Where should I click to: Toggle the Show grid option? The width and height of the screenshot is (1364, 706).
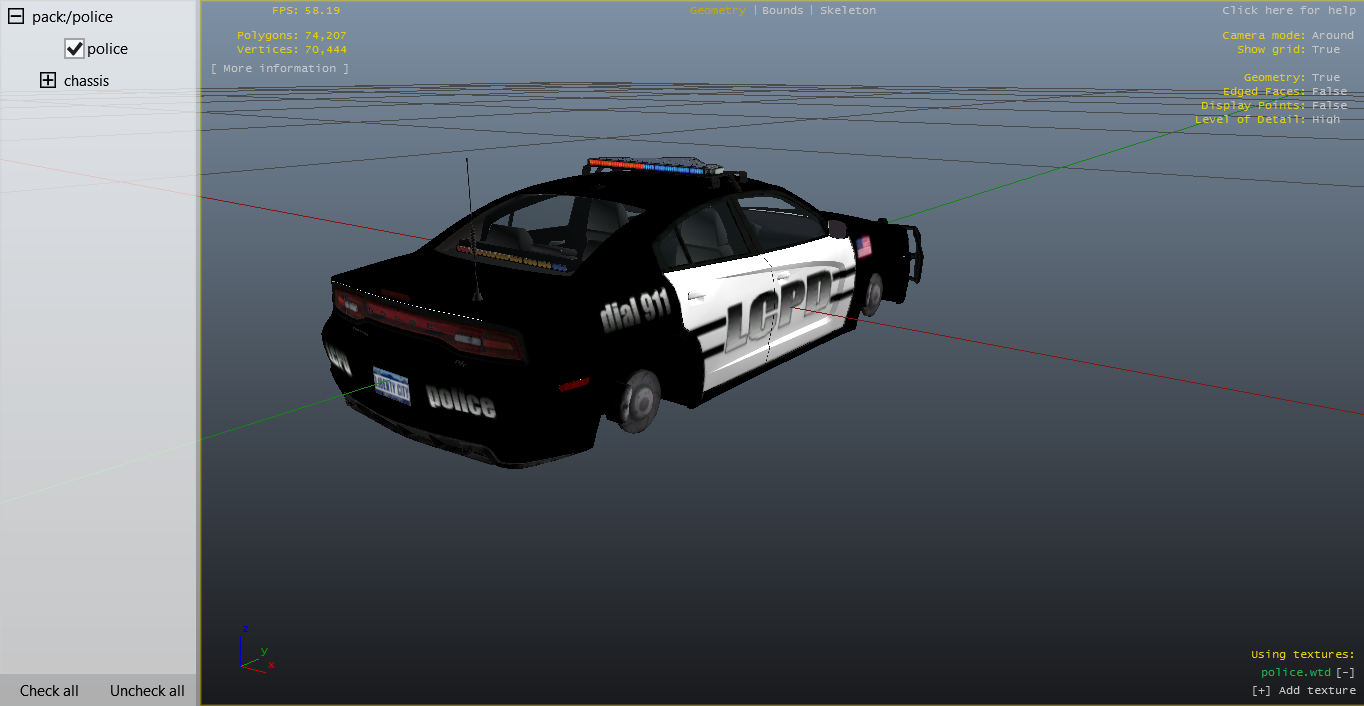pyautogui.click(x=1325, y=50)
